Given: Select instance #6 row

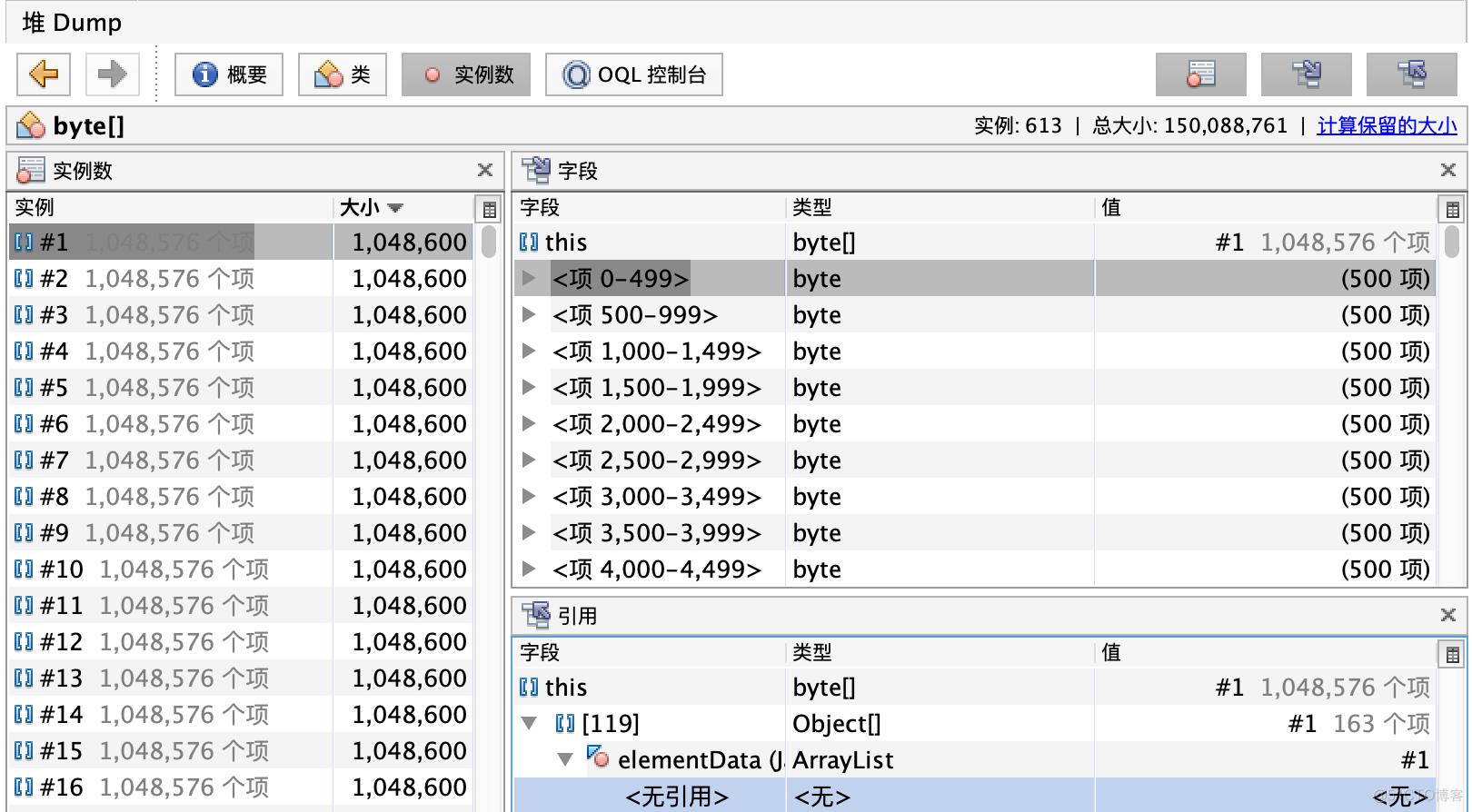Looking at the screenshot, I should (x=241, y=424).
